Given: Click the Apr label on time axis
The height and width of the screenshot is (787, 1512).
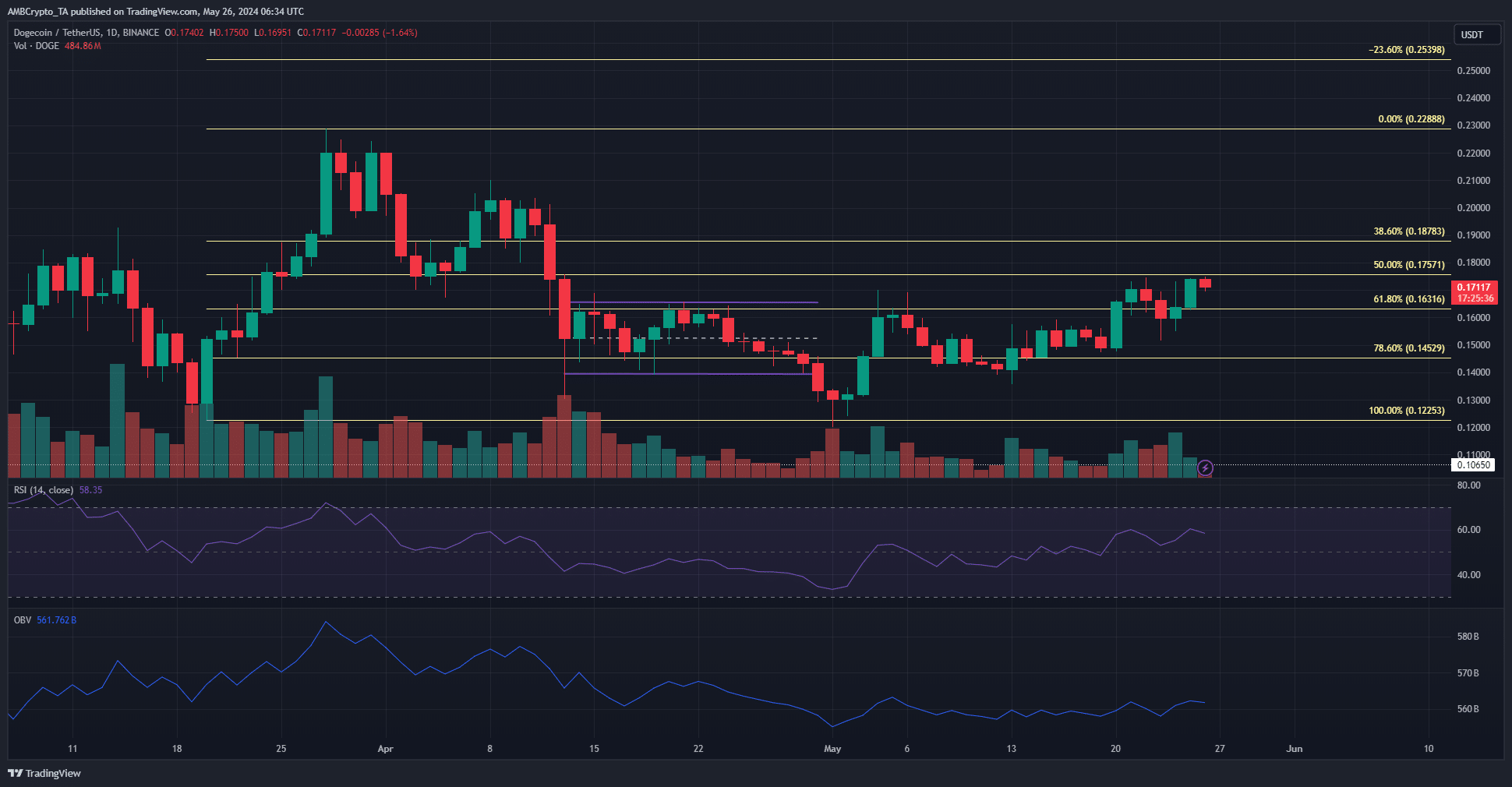Looking at the screenshot, I should [x=385, y=749].
